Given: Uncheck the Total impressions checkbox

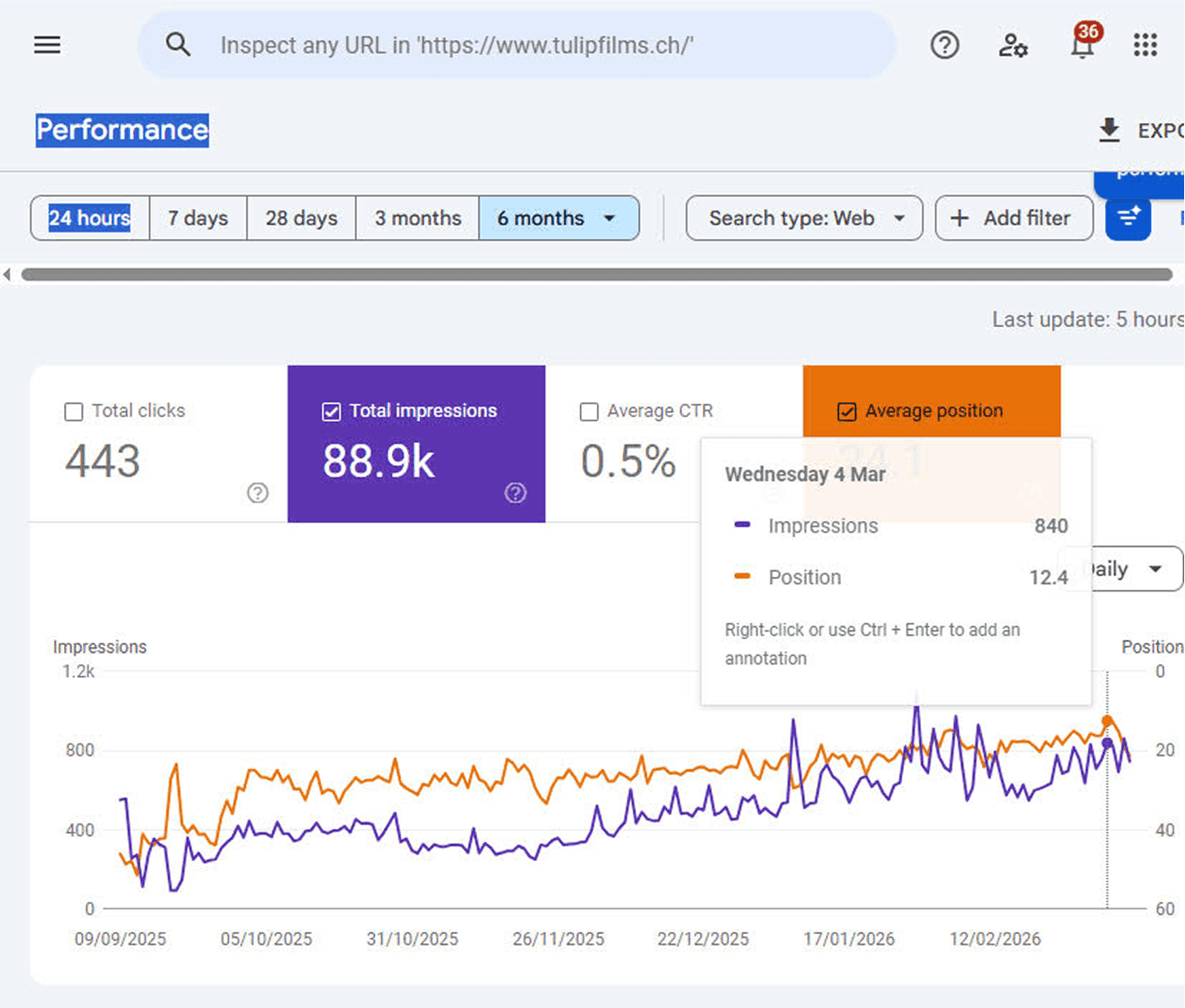Looking at the screenshot, I should tap(331, 412).
